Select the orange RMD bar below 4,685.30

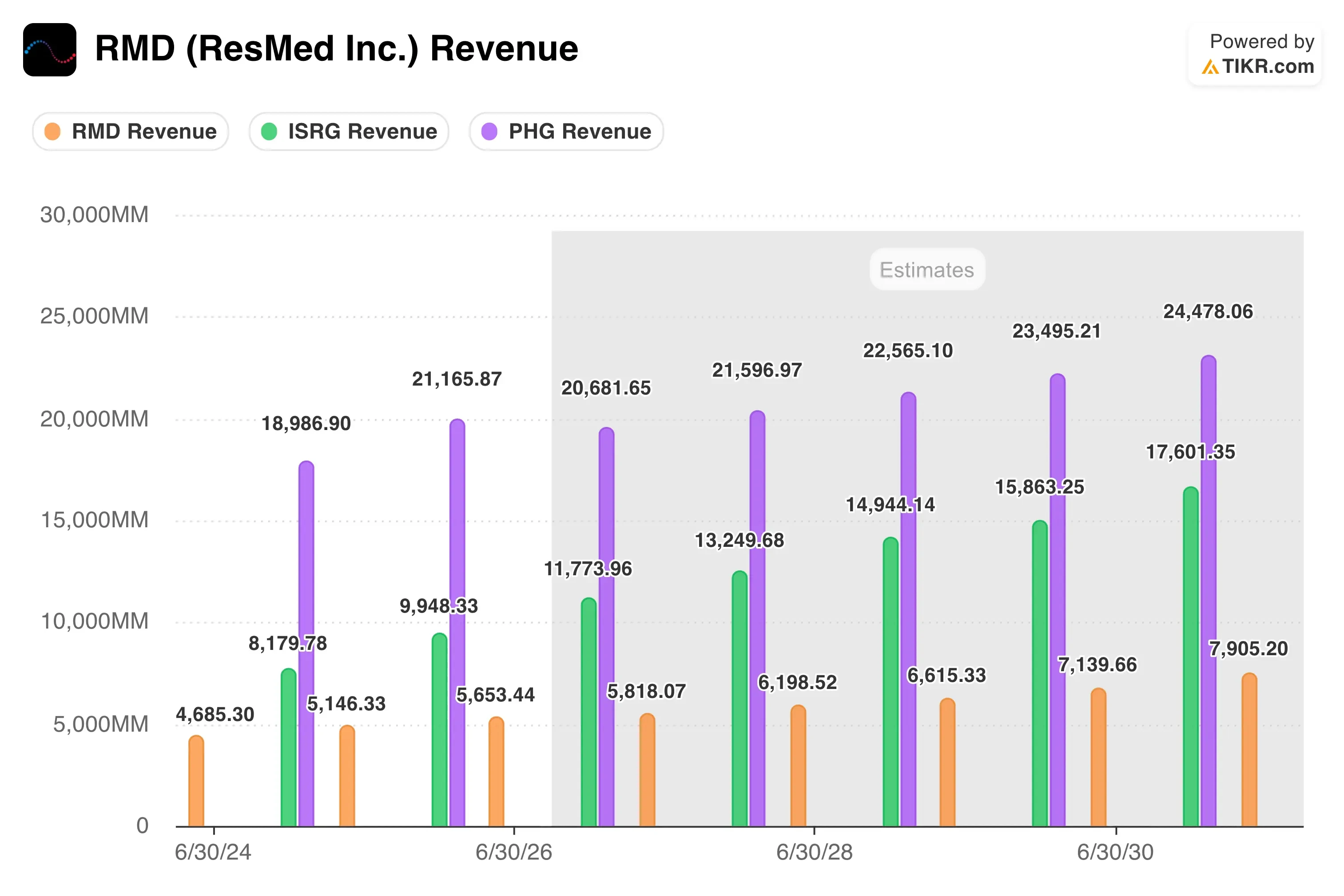[196, 781]
